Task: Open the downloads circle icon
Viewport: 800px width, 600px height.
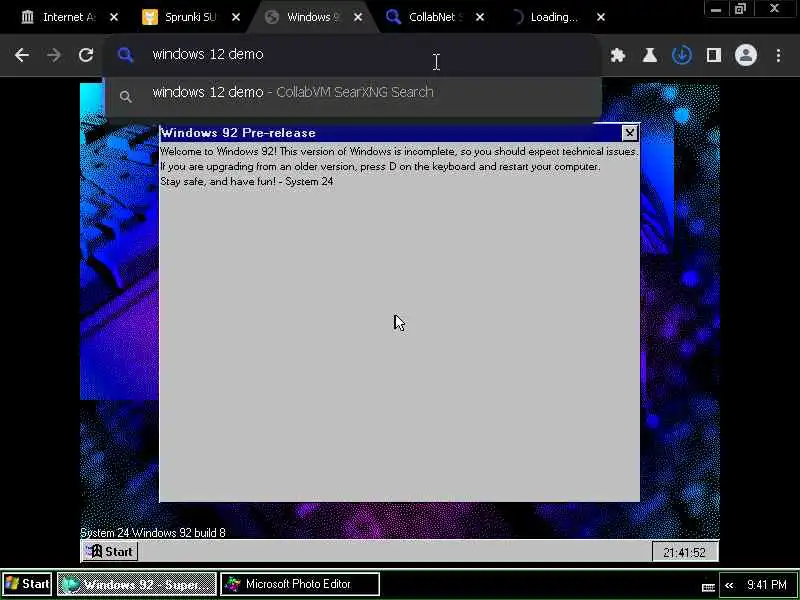Action: coord(682,55)
